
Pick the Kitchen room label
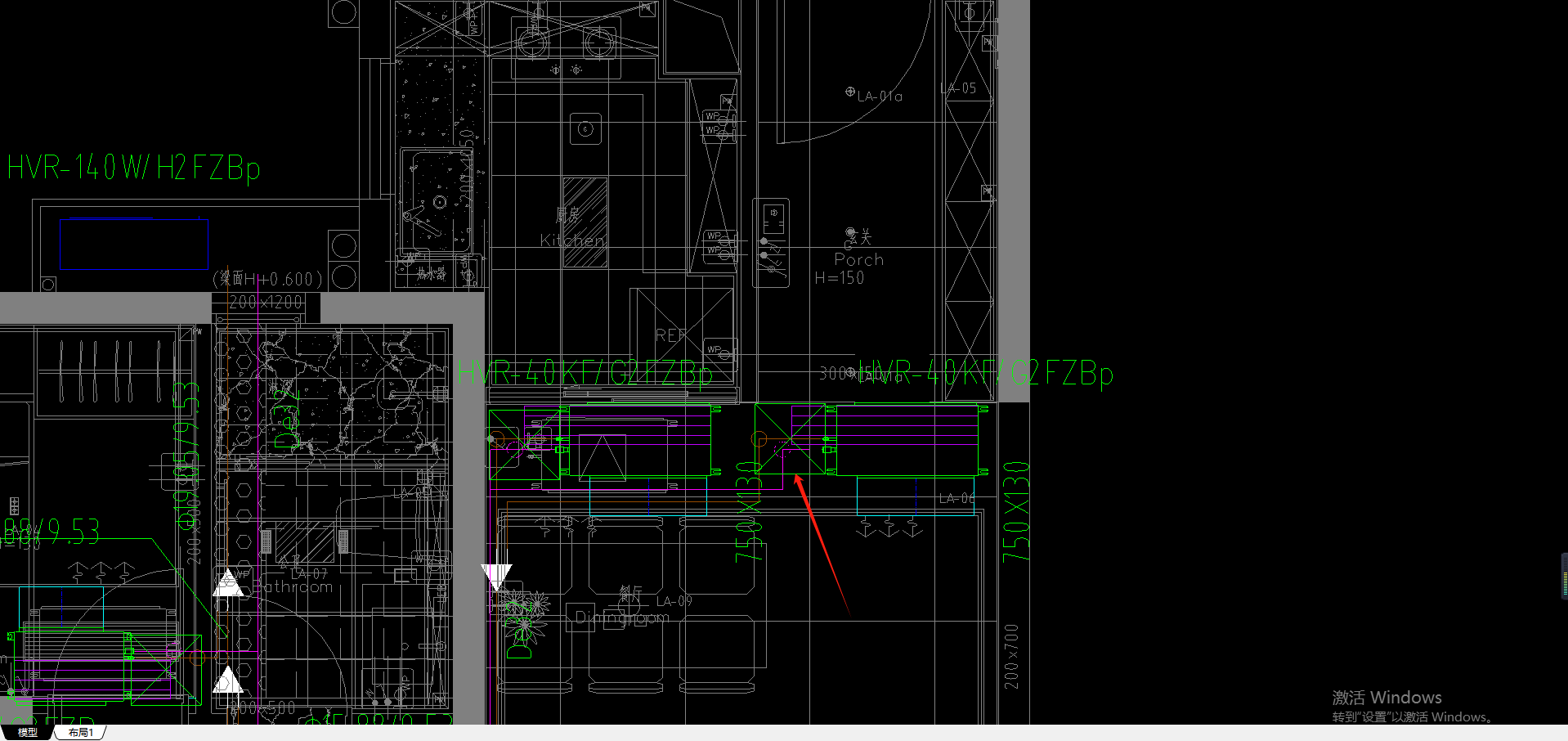[x=572, y=240]
